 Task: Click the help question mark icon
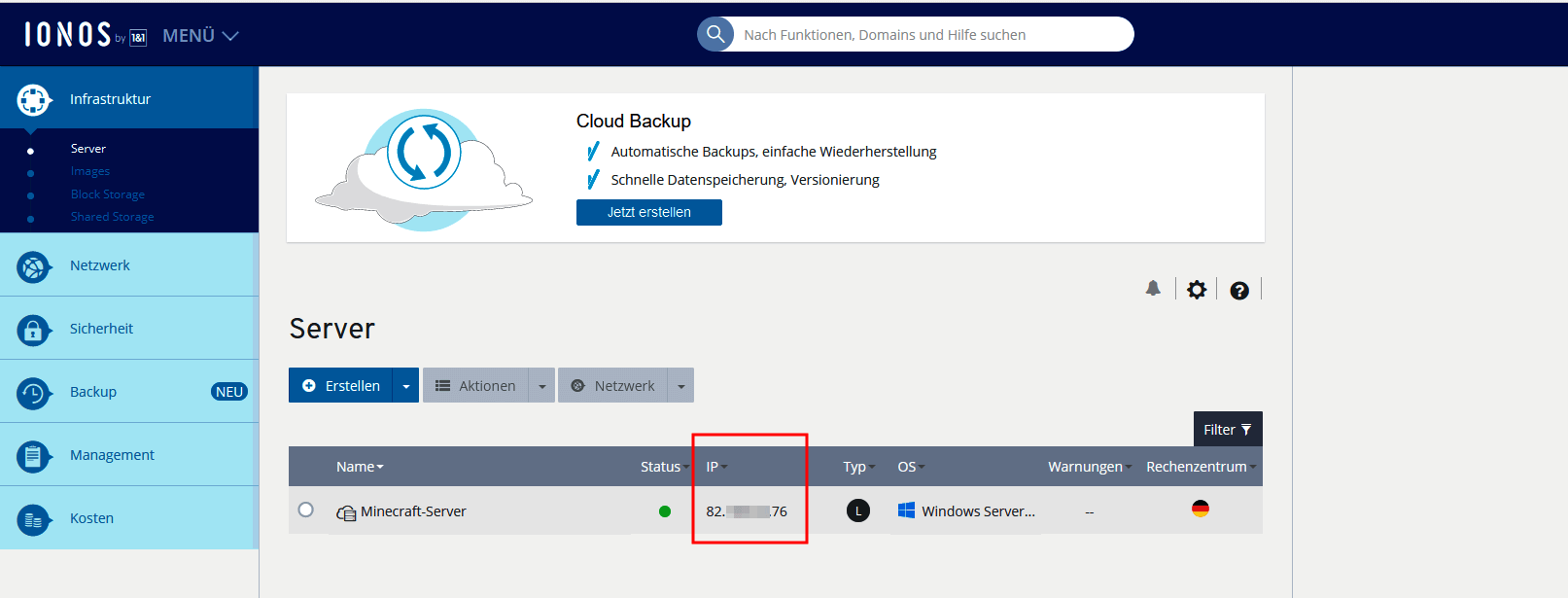(x=1239, y=291)
